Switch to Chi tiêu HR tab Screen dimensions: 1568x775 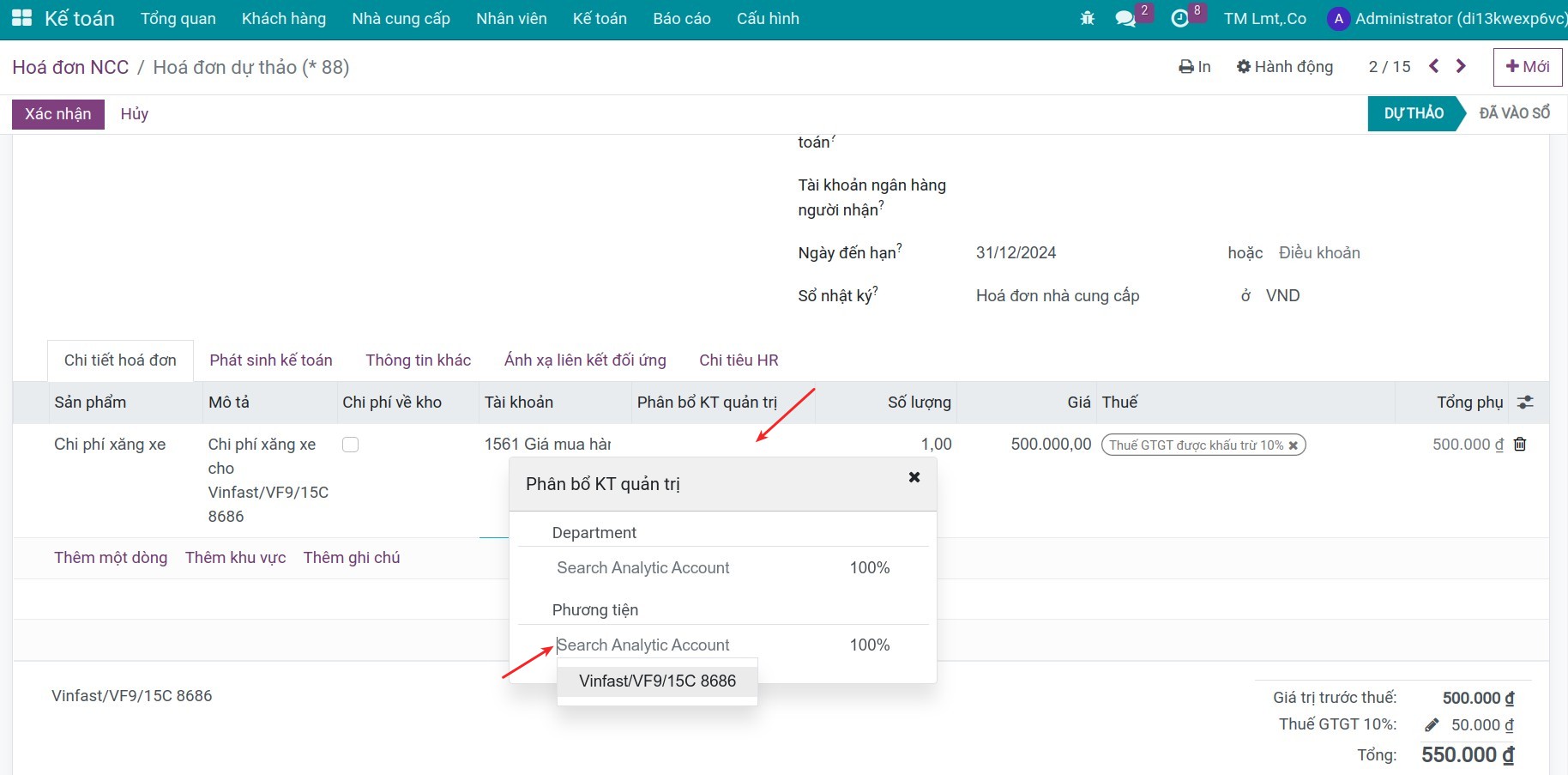(x=739, y=360)
